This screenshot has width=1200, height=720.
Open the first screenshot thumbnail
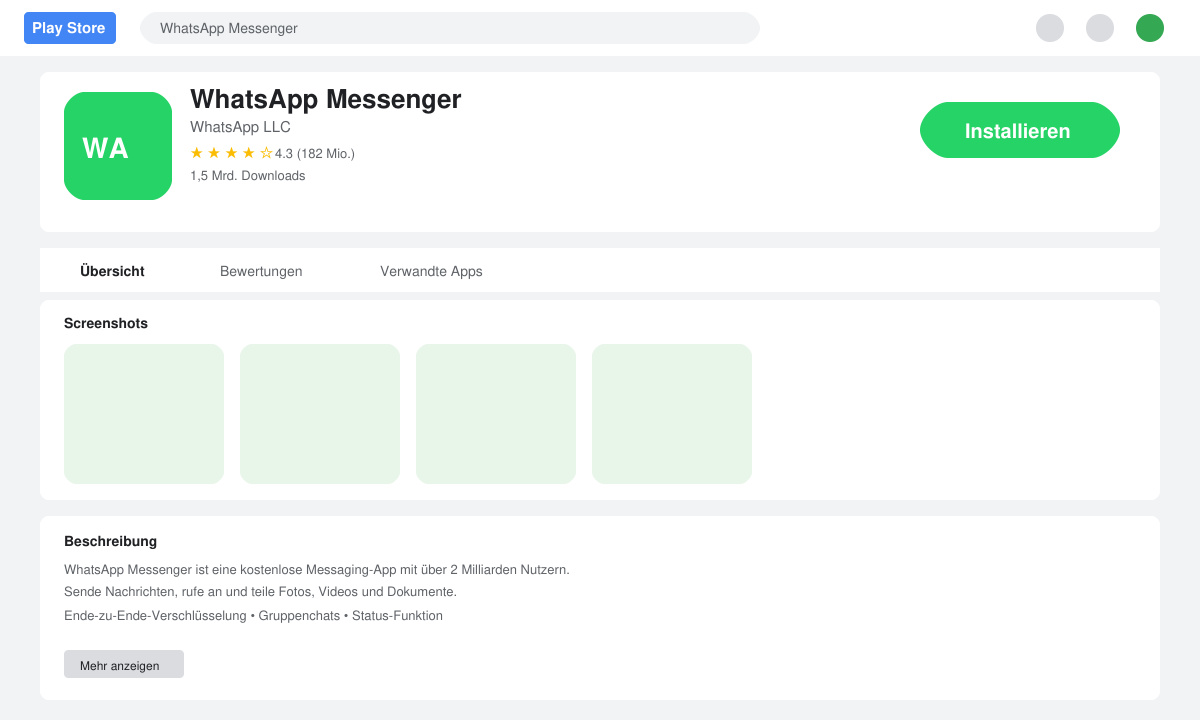[x=144, y=414]
